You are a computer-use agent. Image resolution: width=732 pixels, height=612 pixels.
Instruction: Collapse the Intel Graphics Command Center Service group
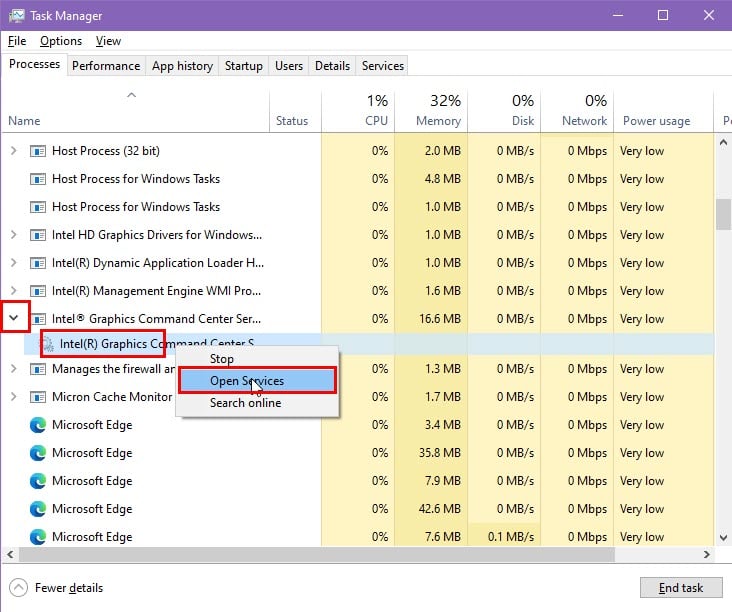click(x=14, y=319)
